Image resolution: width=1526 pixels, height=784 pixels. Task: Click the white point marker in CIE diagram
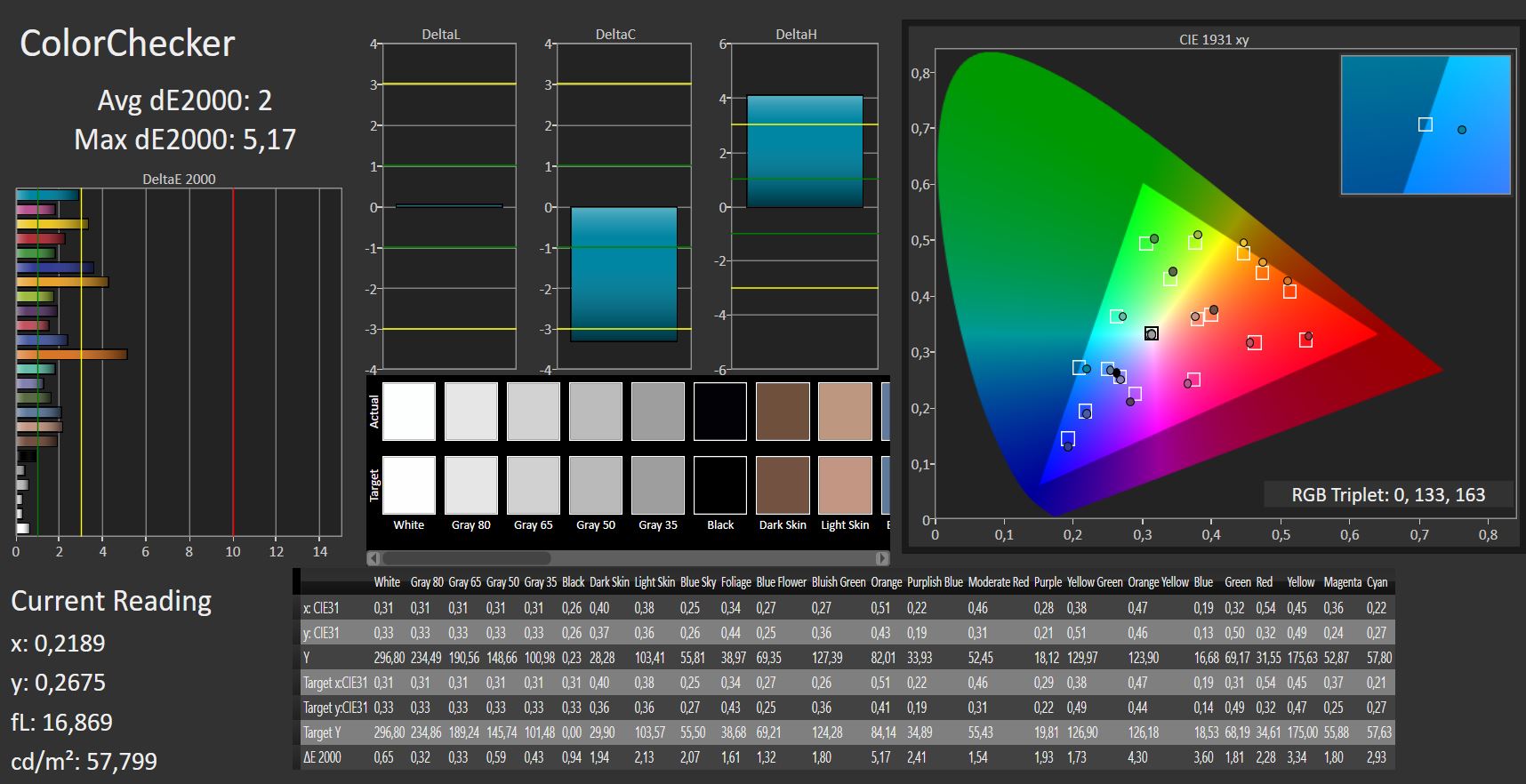(x=1152, y=333)
